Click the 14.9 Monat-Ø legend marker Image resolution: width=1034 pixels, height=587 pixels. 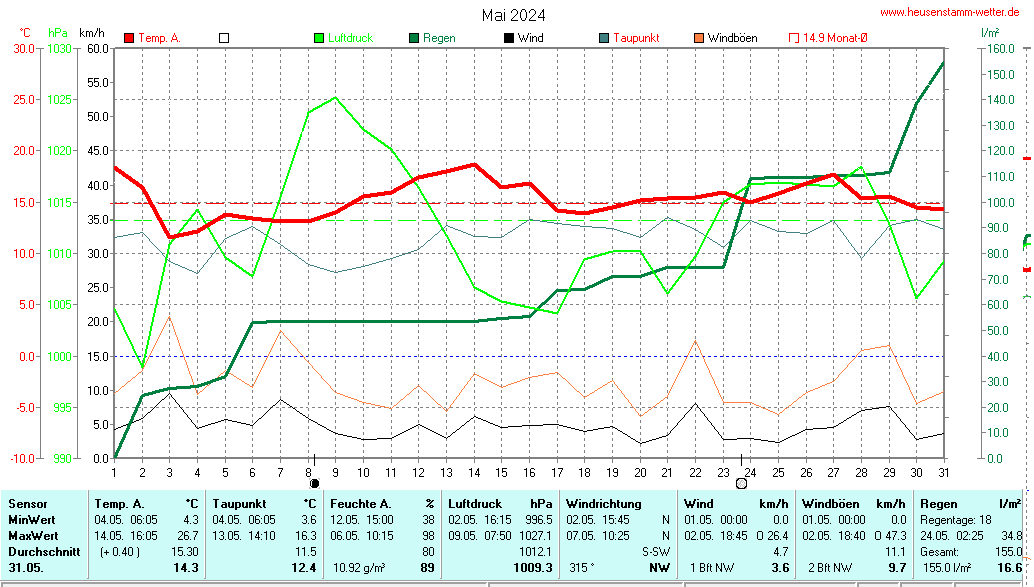(x=794, y=38)
